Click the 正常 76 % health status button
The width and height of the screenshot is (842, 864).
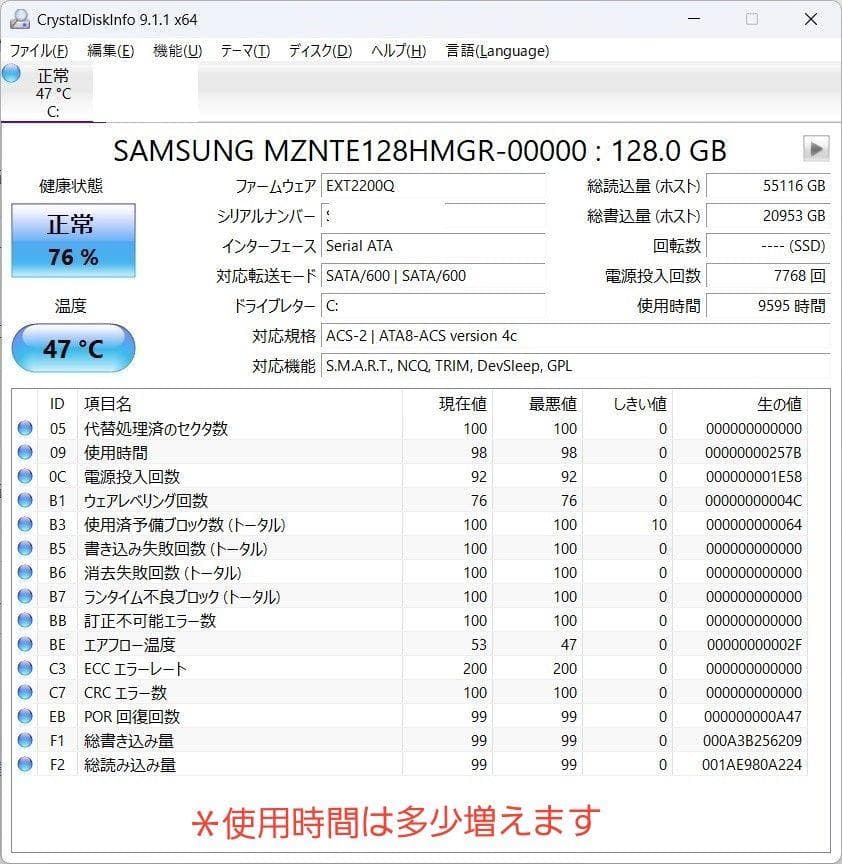click(71, 240)
